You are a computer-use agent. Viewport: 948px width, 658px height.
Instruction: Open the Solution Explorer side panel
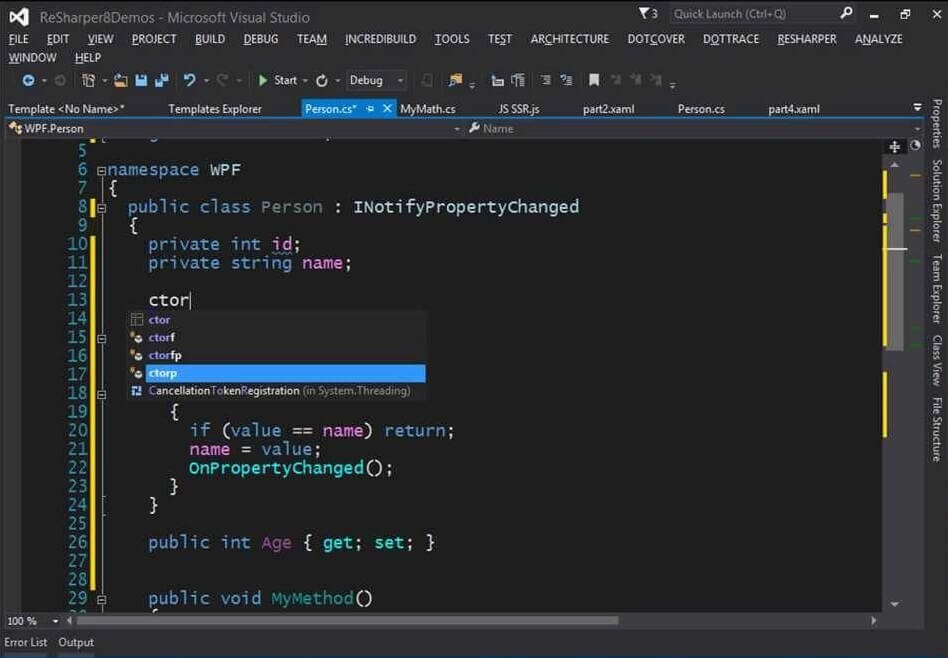pos(937,201)
